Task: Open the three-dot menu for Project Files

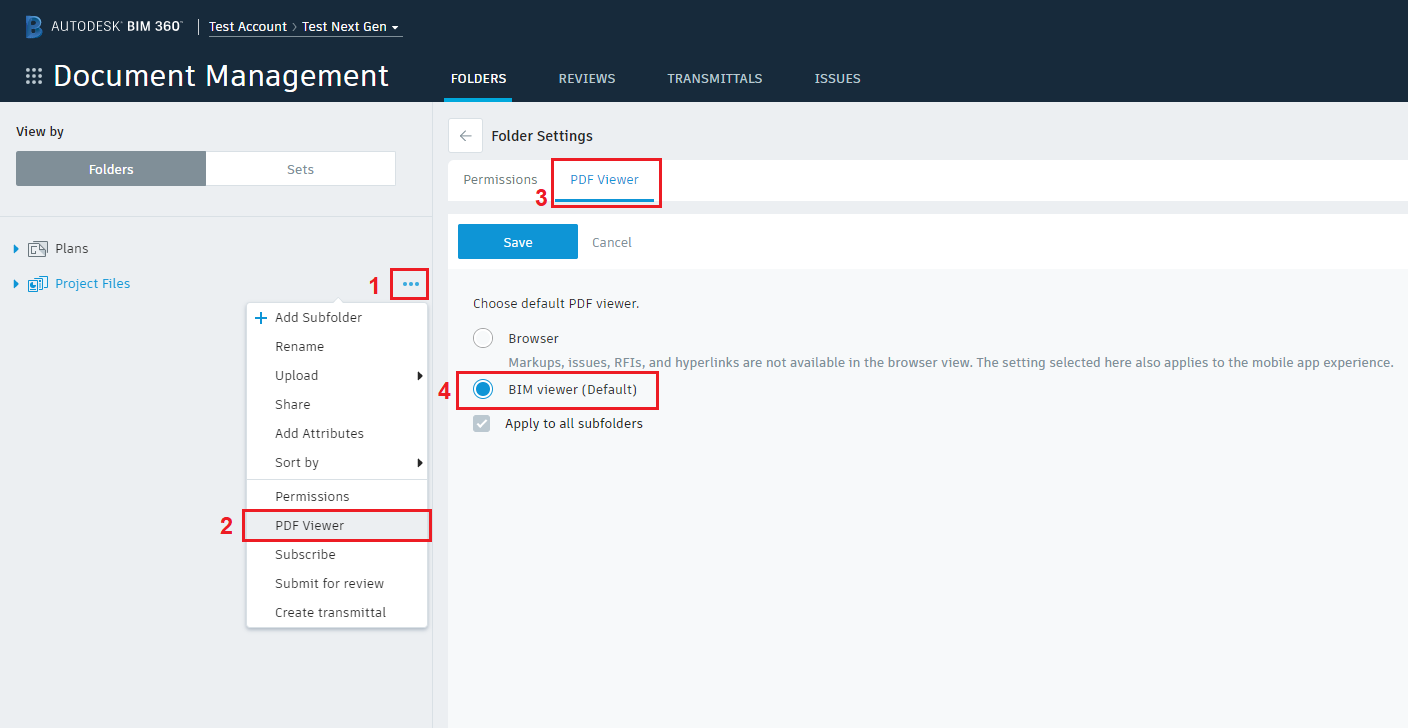Action: (x=411, y=284)
